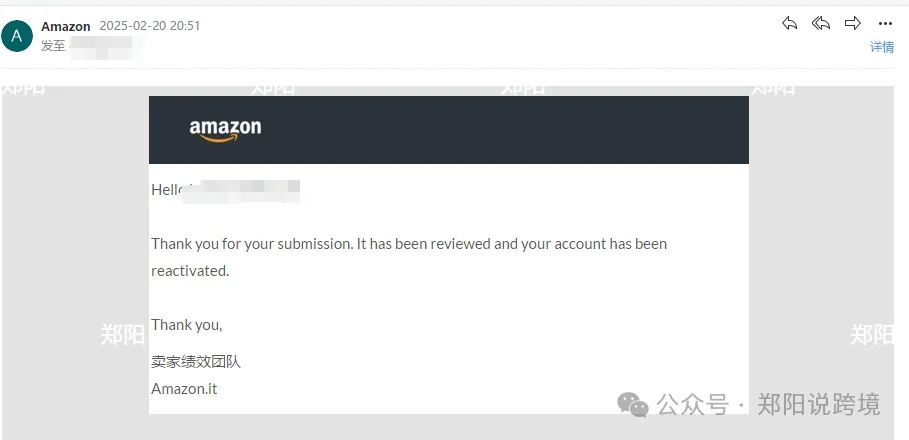Click the 'Thank you,' closing line
The height and width of the screenshot is (440, 909).
[187, 325]
